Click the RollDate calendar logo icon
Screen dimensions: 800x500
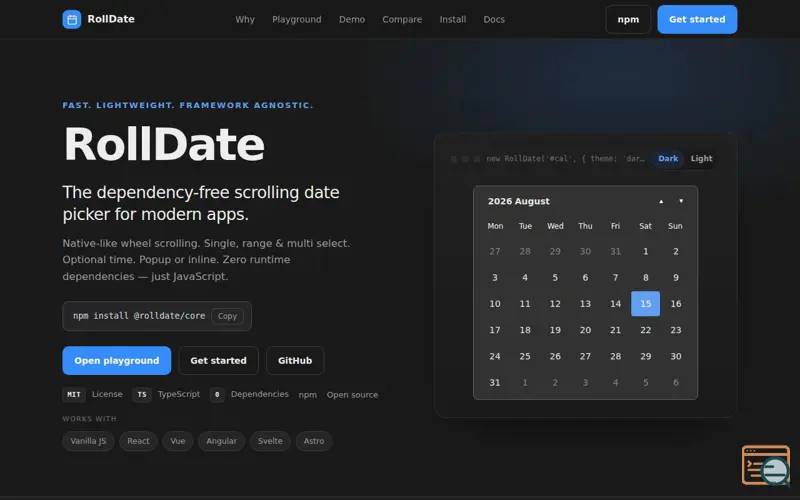[71, 19]
